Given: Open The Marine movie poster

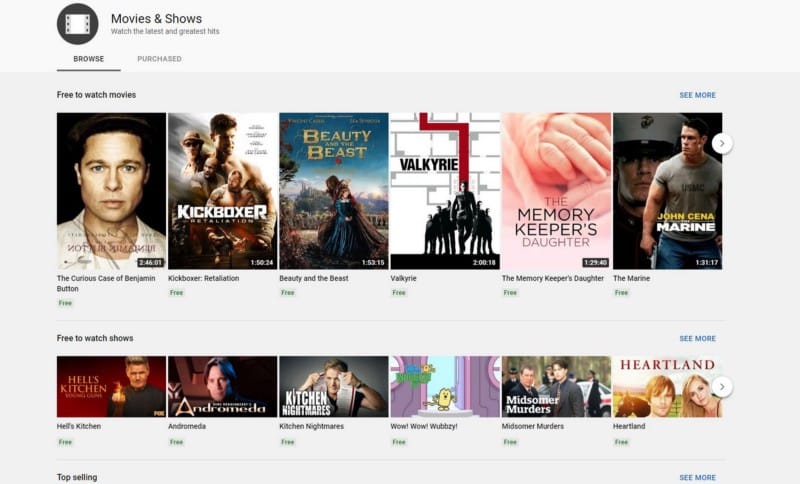Looking at the screenshot, I should pos(667,191).
